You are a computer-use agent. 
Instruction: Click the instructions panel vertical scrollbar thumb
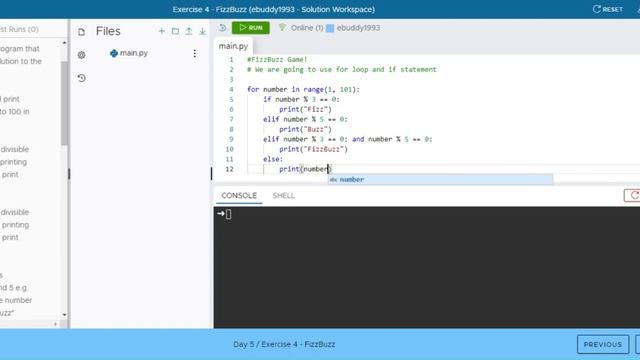tap(64, 103)
